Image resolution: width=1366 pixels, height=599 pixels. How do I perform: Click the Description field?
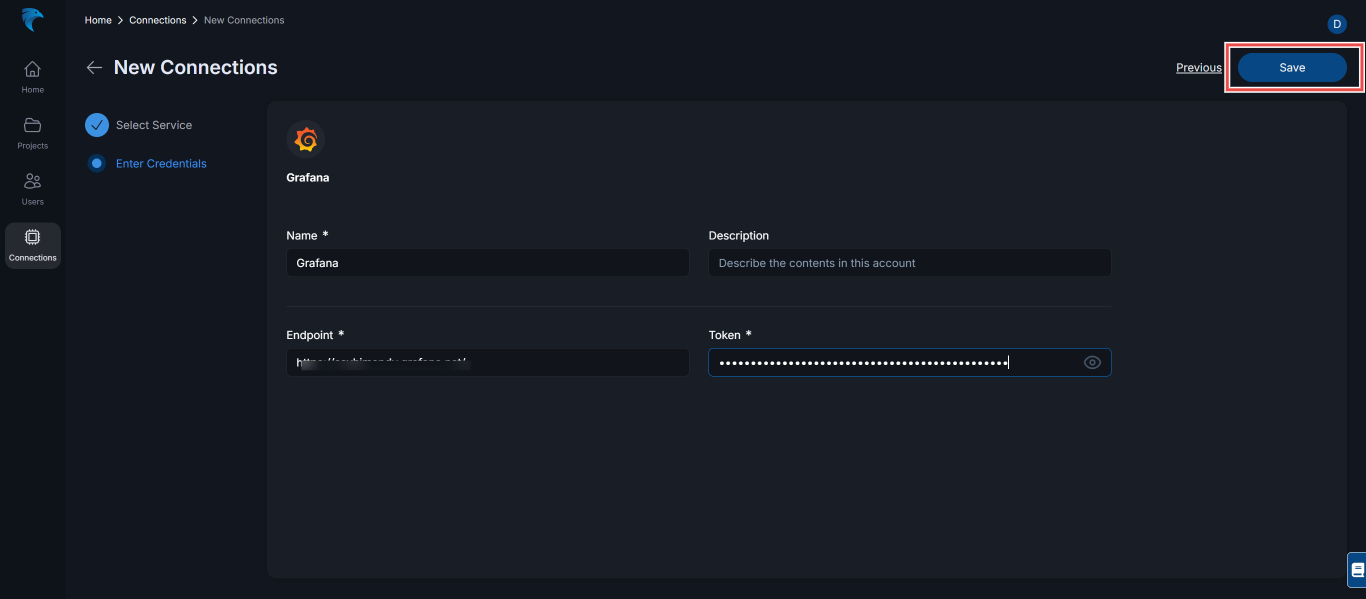coord(908,262)
